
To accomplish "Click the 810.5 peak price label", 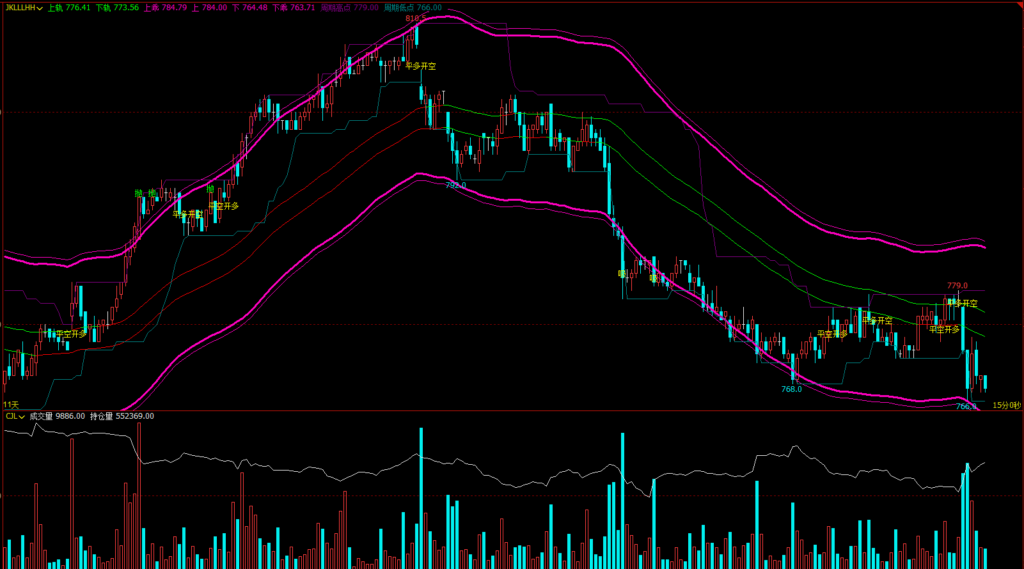I will click(x=415, y=19).
